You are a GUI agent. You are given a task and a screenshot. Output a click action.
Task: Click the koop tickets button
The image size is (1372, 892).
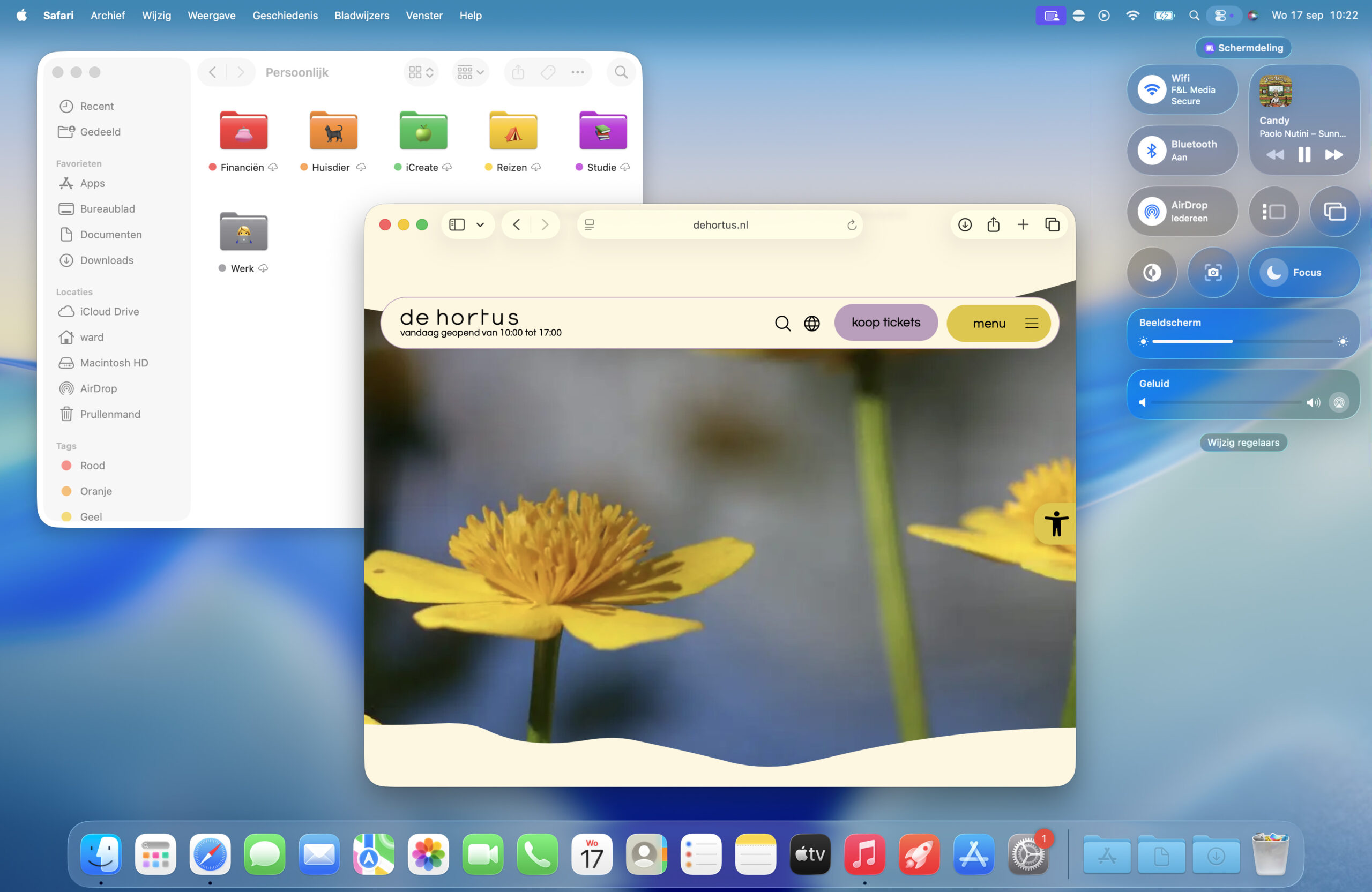click(885, 323)
